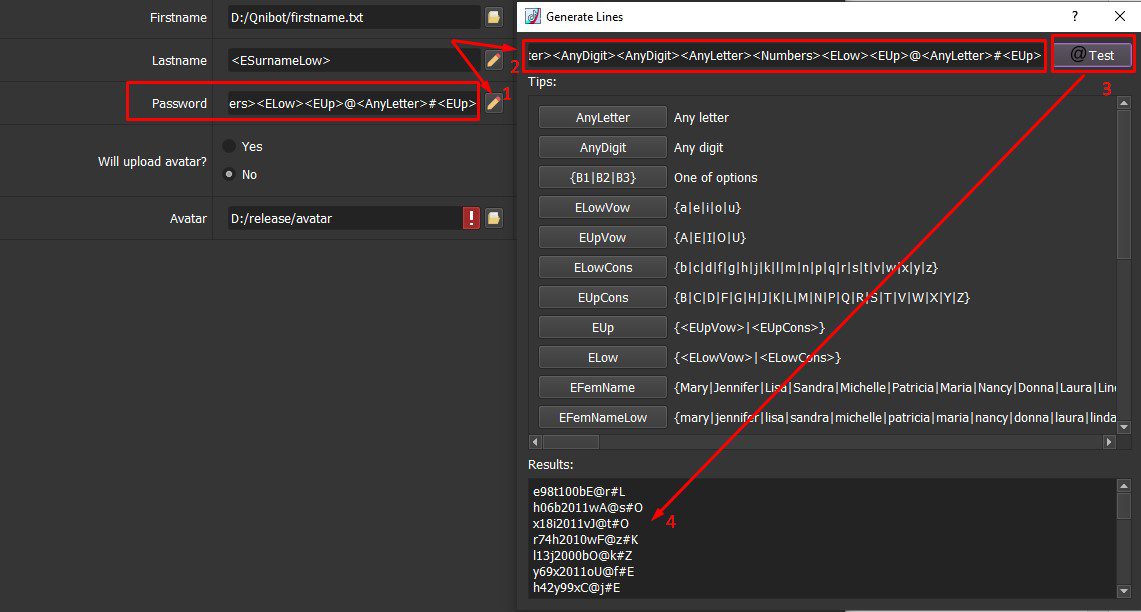Select No for avatar upload
Image resolution: width=1141 pixels, height=612 pixels.
point(229,174)
